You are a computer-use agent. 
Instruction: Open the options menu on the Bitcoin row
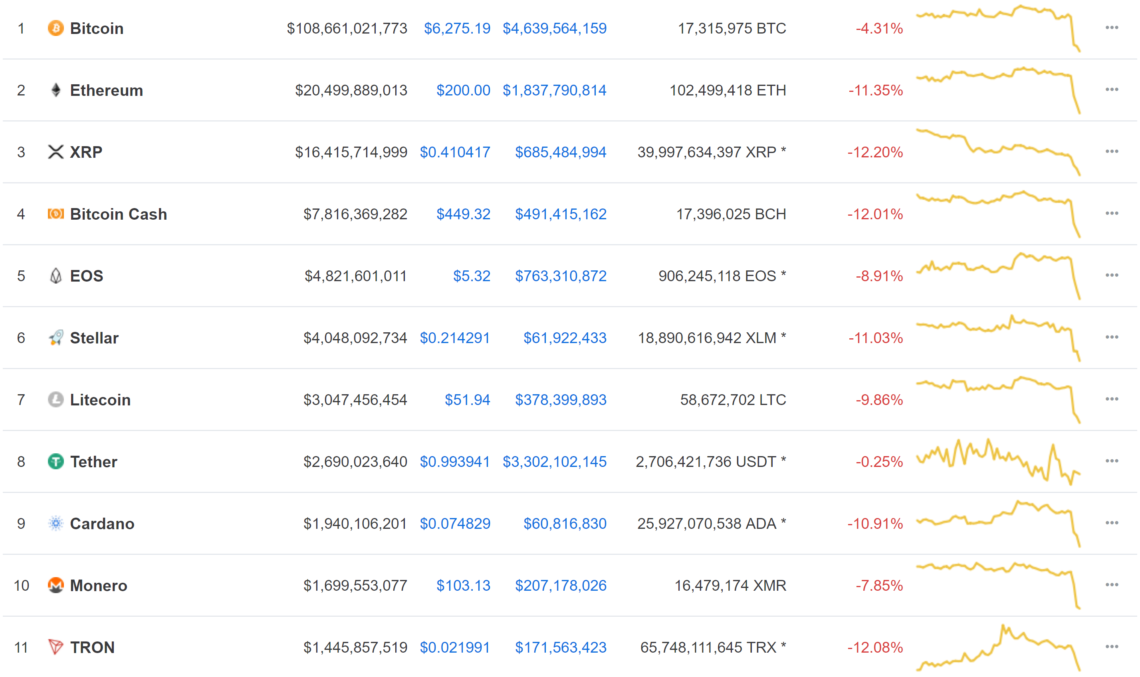[1111, 28]
